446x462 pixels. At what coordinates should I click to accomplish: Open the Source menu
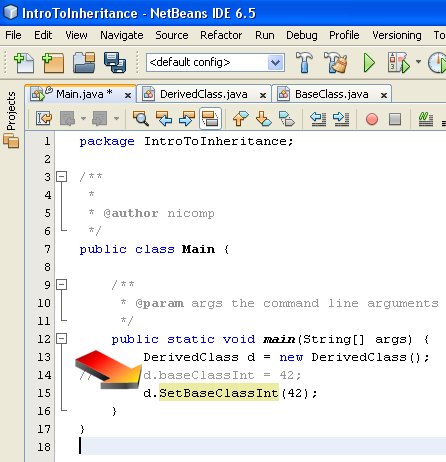point(172,35)
